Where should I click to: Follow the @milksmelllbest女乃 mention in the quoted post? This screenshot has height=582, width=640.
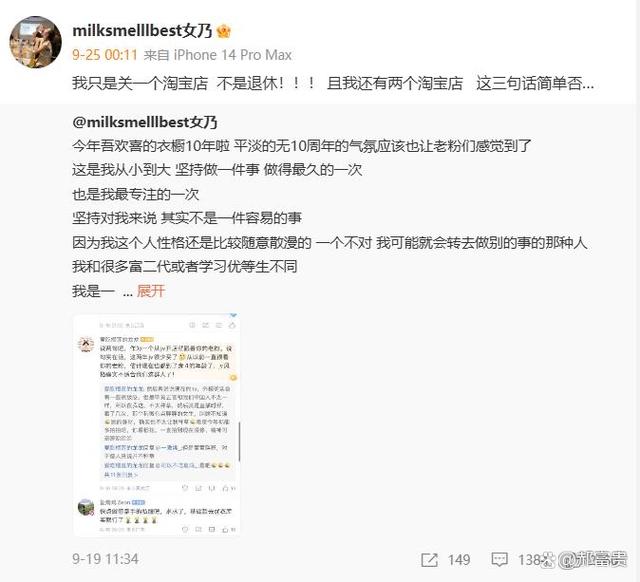pyautogui.click(x=145, y=122)
